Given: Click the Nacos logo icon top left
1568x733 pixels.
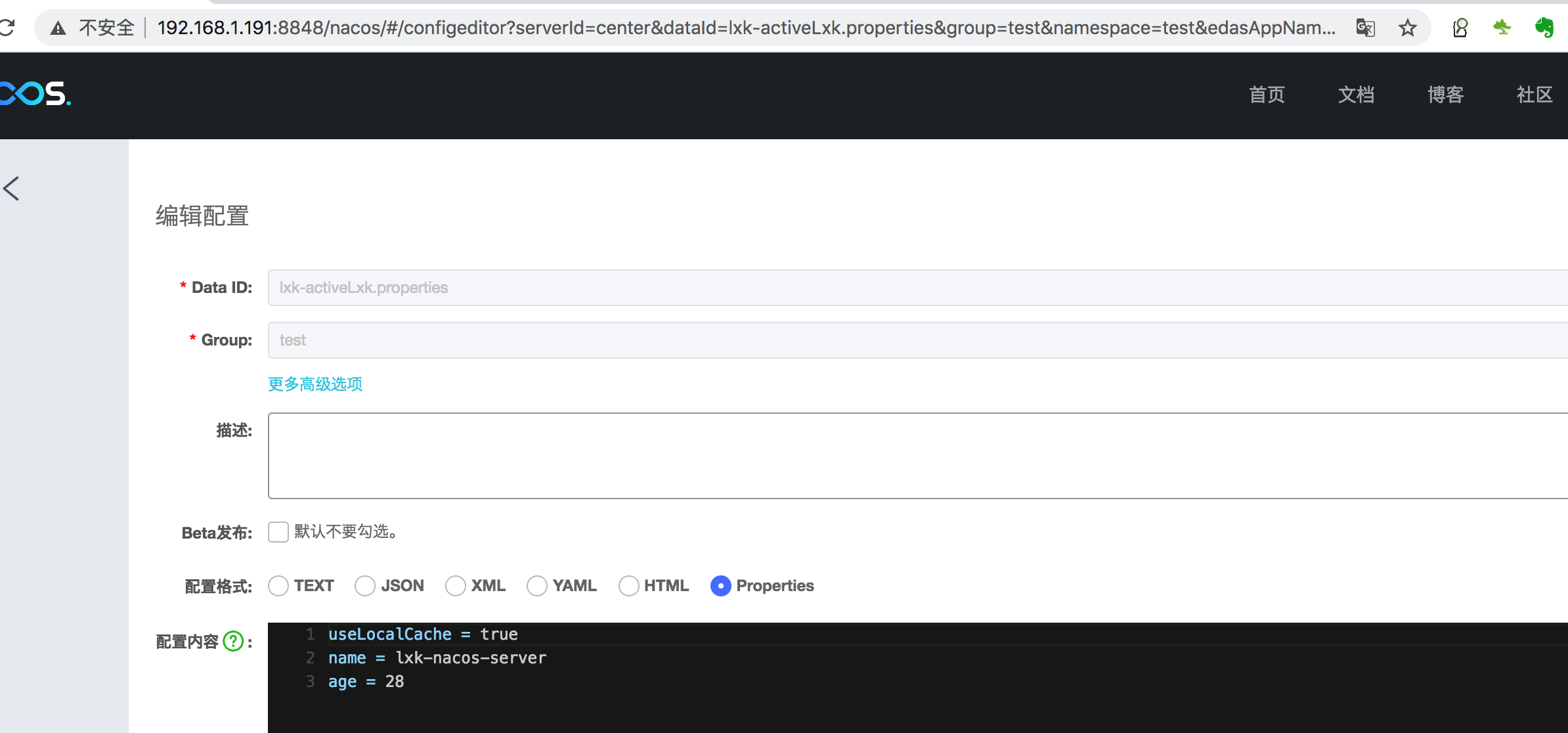Looking at the screenshot, I should click(x=36, y=95).
